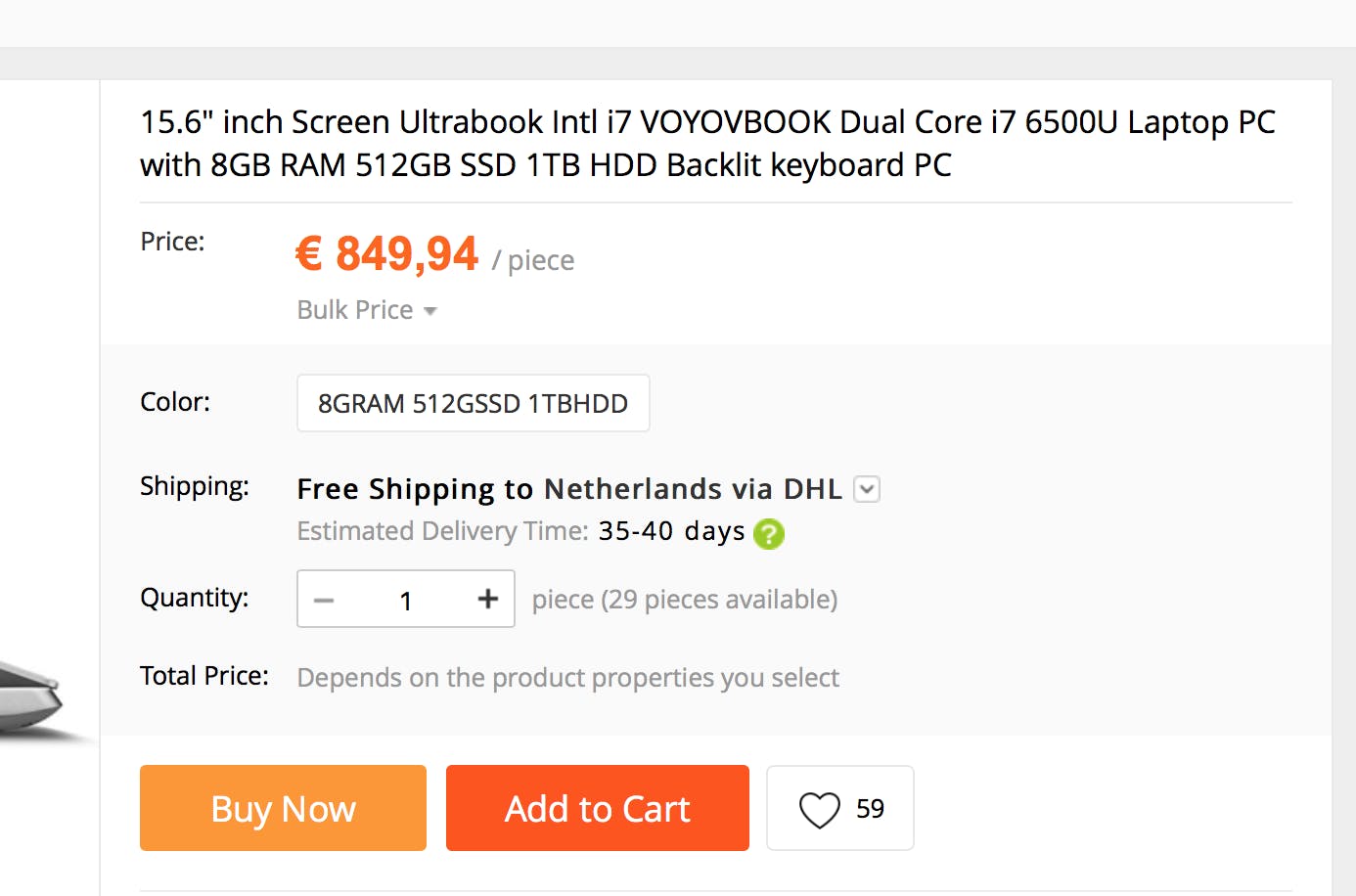
Task: Expand the shipping method chevron box
Action: [x=867, y=489]
